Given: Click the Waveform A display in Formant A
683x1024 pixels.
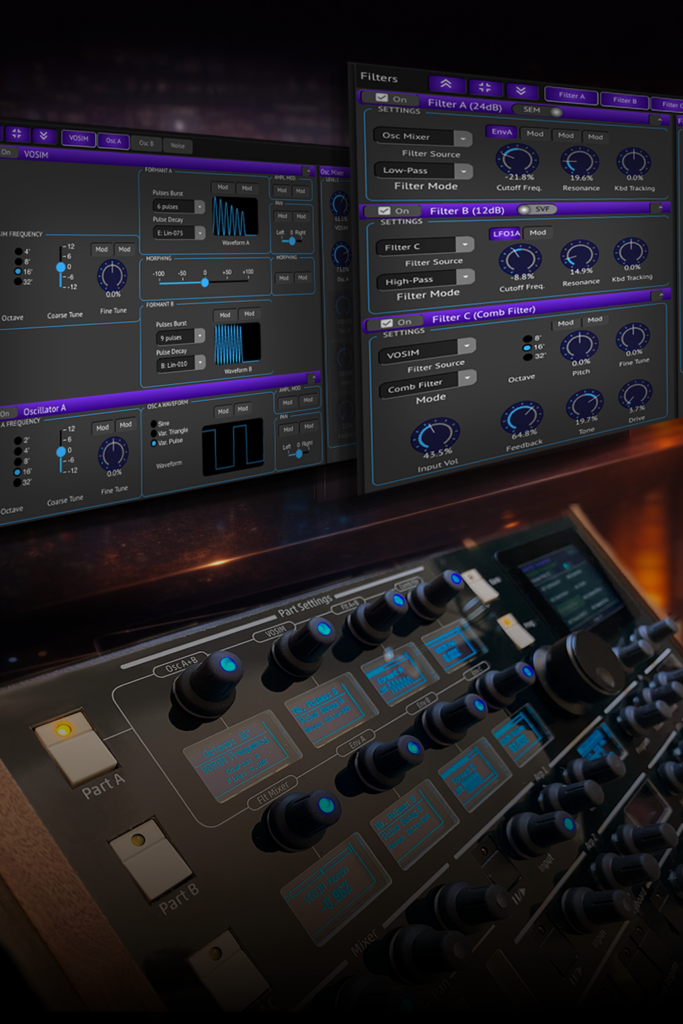Looking at the screenshot, I should (235, 215).
